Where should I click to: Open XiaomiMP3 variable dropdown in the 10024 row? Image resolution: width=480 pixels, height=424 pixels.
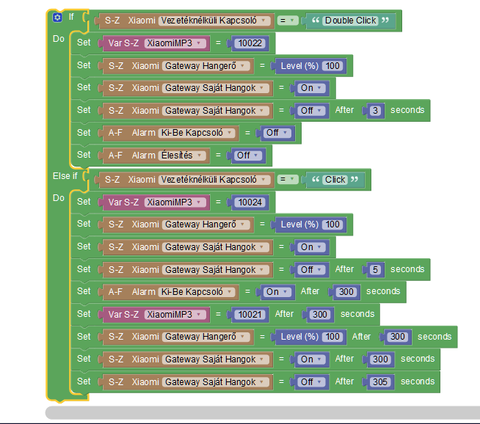tap(175, 202)
